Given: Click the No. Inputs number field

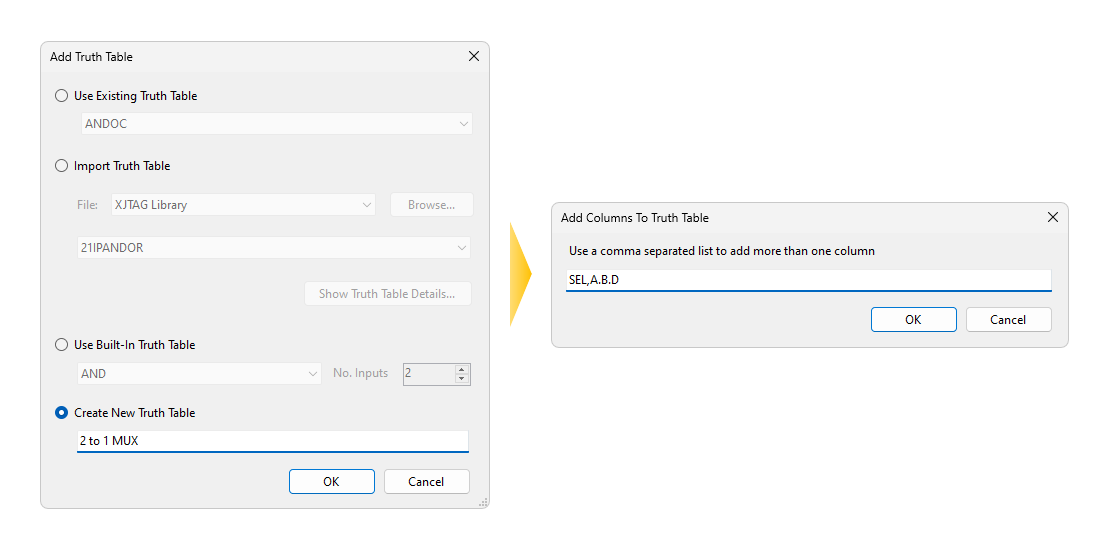Looking at the screenshot, I should (x=427, y=374).
